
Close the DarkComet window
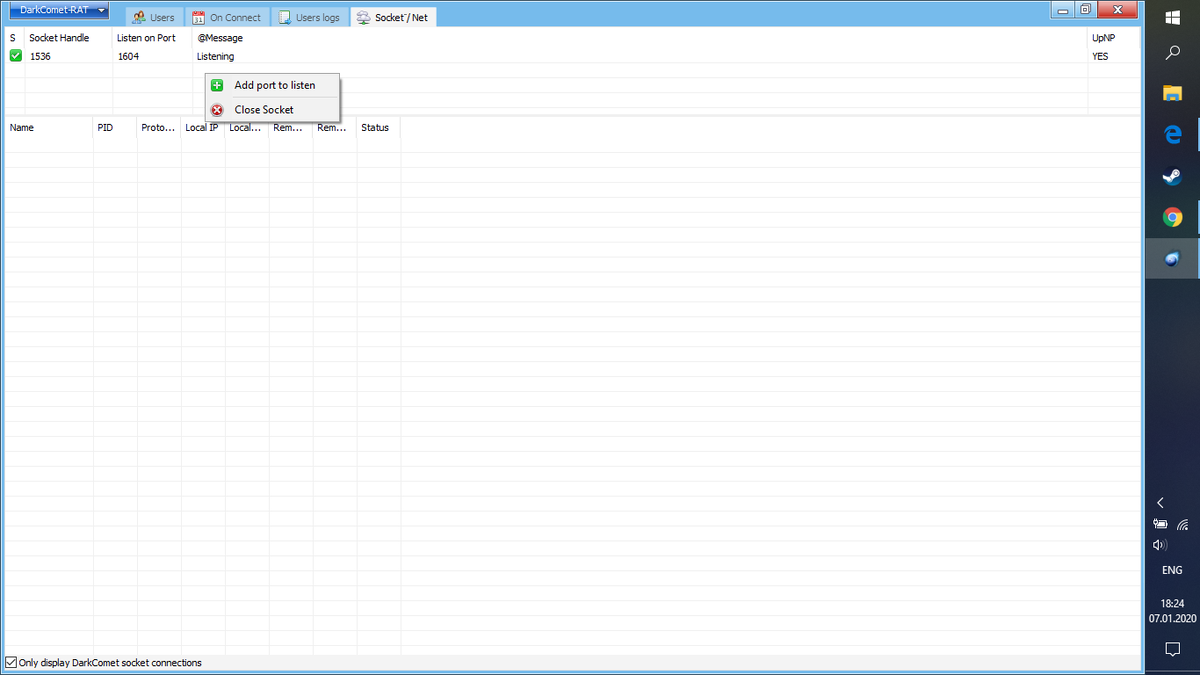(1118, 10)
